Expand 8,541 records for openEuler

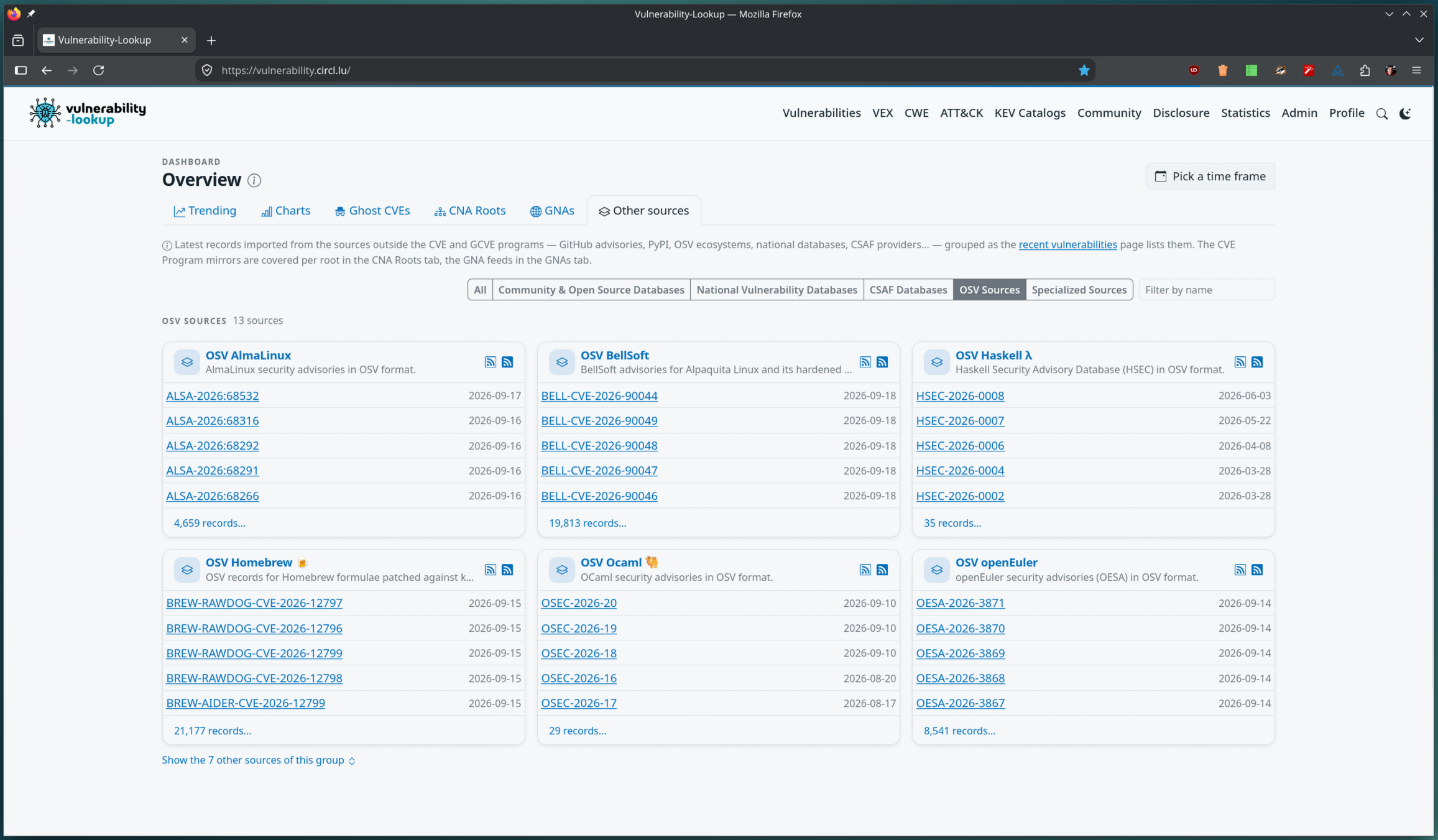tap(959, 731)
